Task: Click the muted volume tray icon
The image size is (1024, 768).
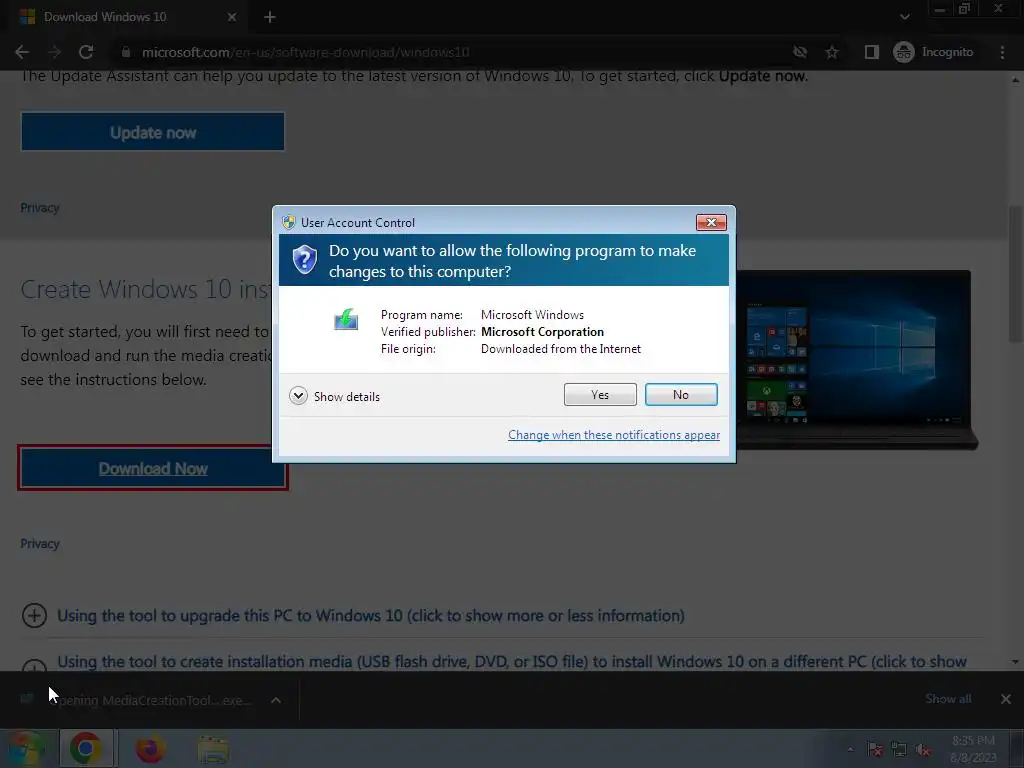Action: tap(923, 750)
